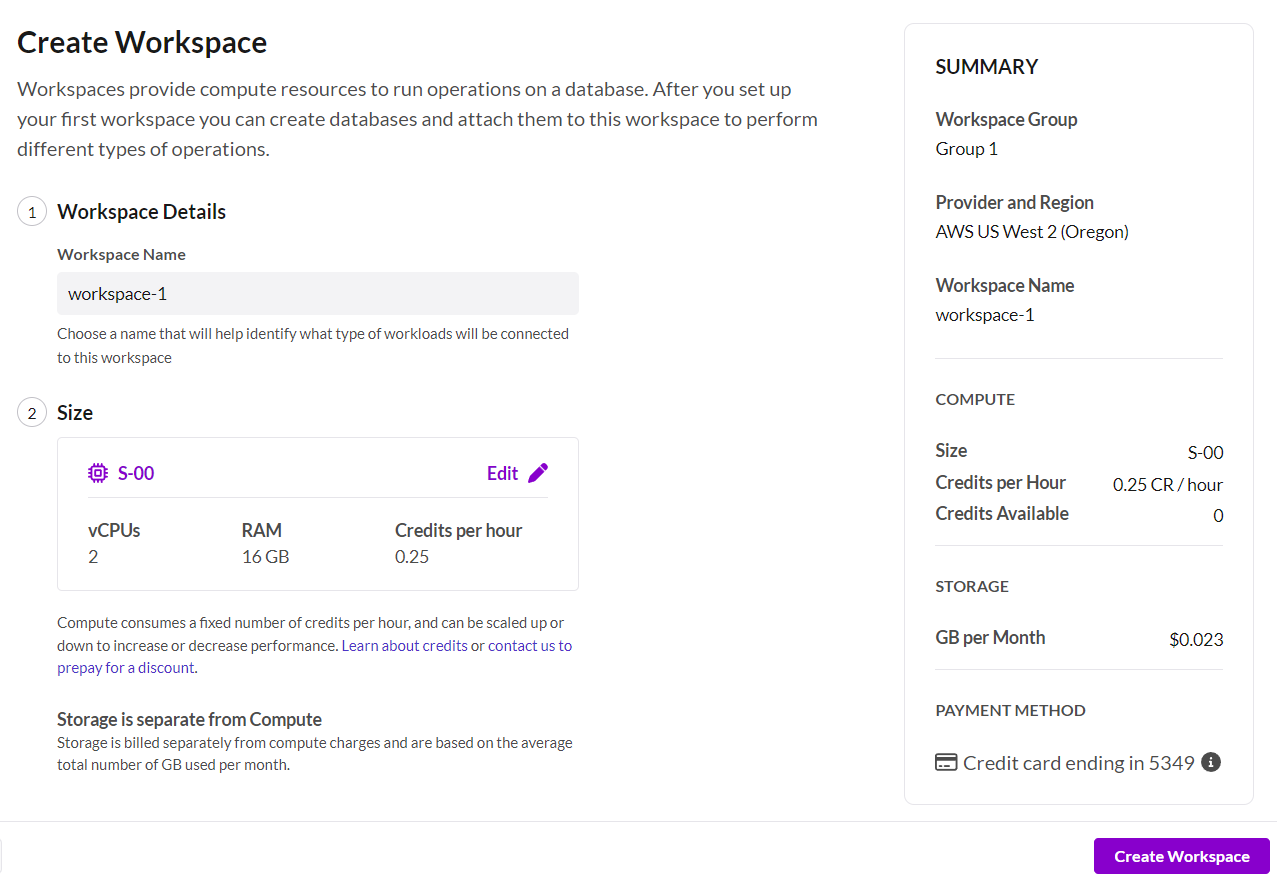Click the vCPUs label in the size card
The height and width of the screenshot is (880, 1277).
click(114, 530)
